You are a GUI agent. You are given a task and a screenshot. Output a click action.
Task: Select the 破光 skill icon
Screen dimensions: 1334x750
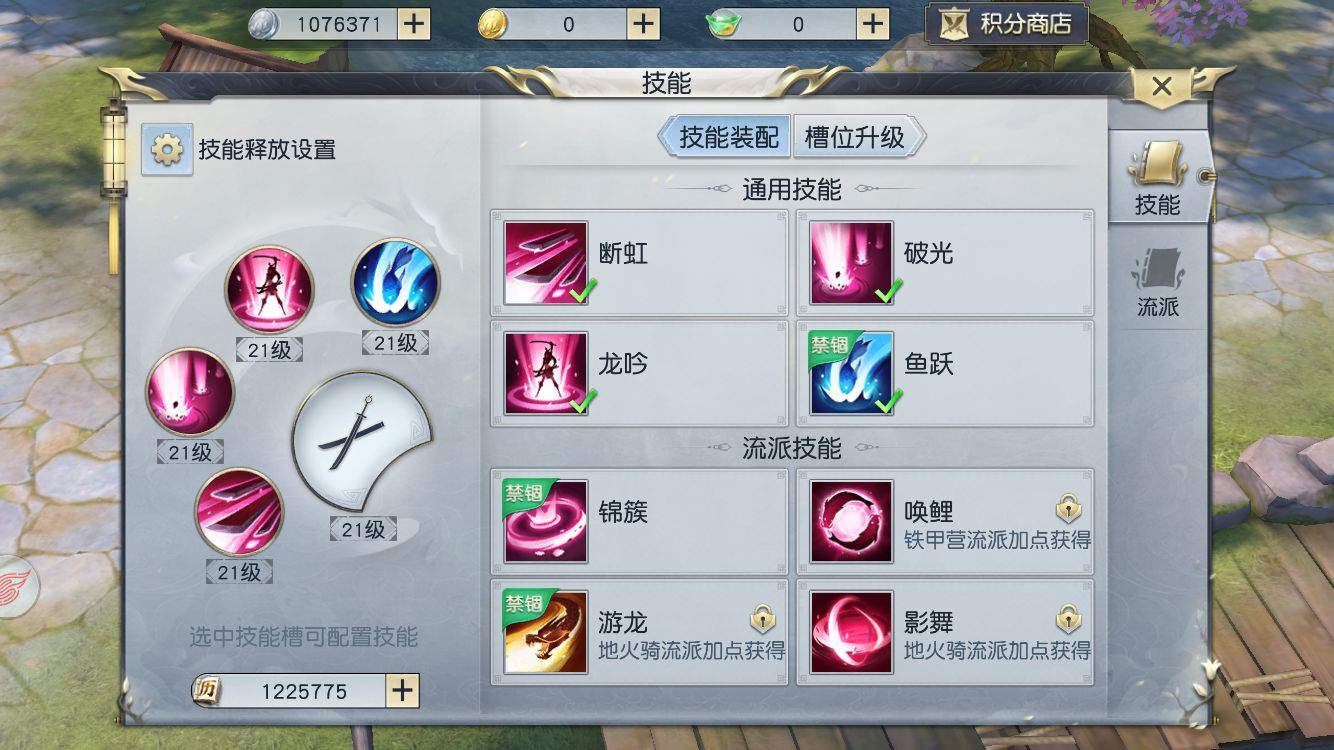click(851, 263)
